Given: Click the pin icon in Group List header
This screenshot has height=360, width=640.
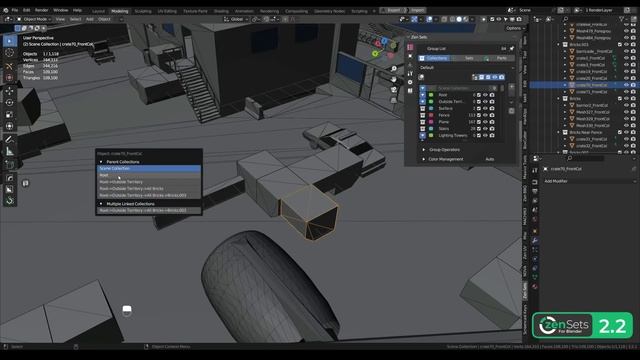Looking at the screenshot, I should [x=511, y=49].
